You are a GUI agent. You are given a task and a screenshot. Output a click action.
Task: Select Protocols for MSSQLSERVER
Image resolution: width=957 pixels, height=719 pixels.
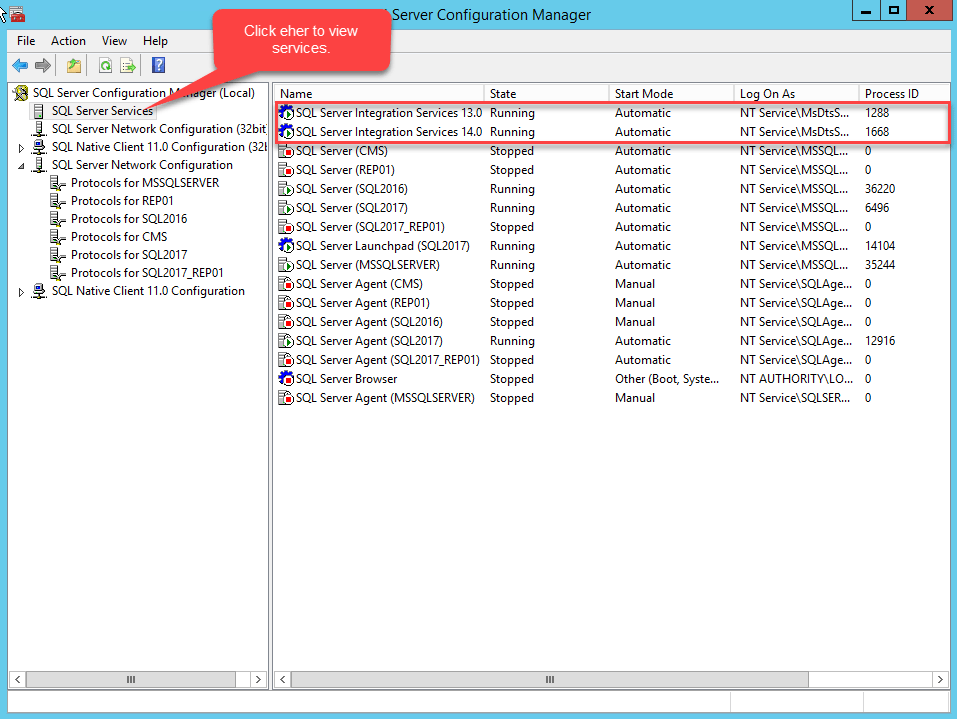145,183
